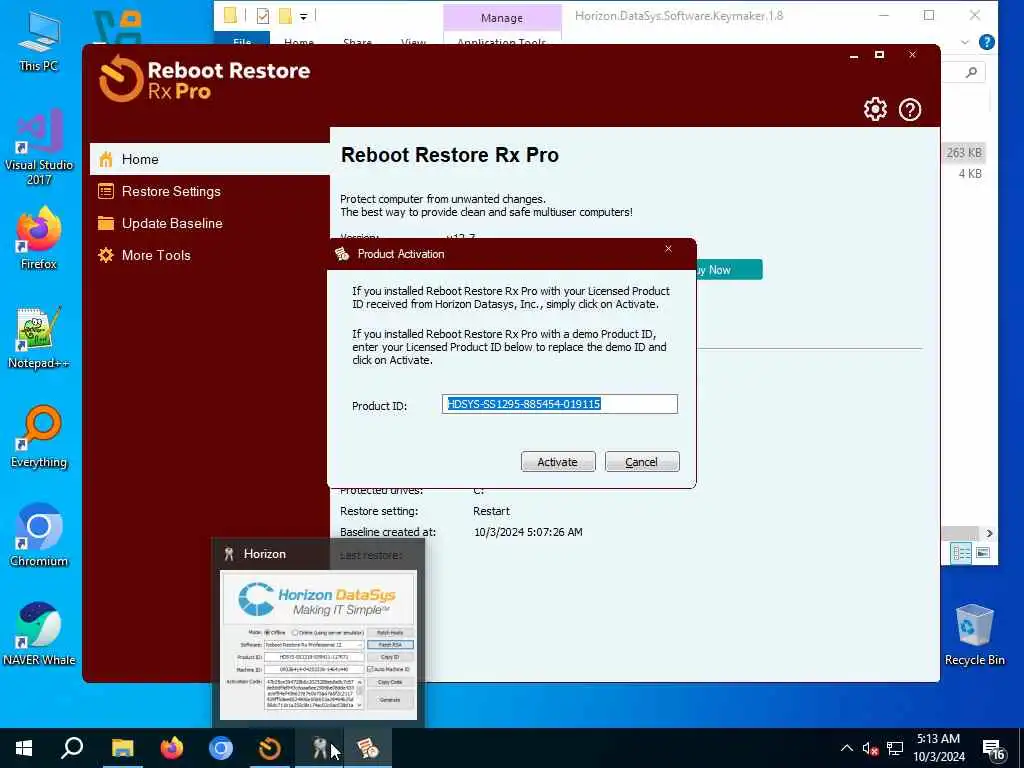The image size is (1024, 768).
Task: Select the Firefox desktop shortcut
Action: [x=39, y=238]
